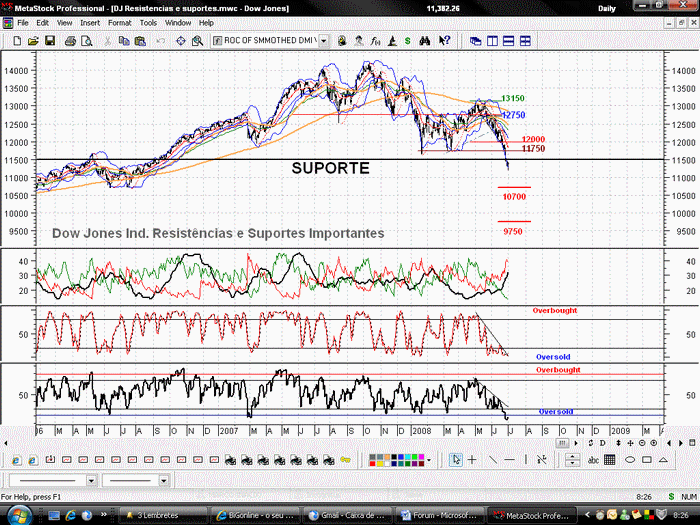Viewport: 700px width, 525px height.
Task: Open the Edit menu
Action: (x=42, y=23)
